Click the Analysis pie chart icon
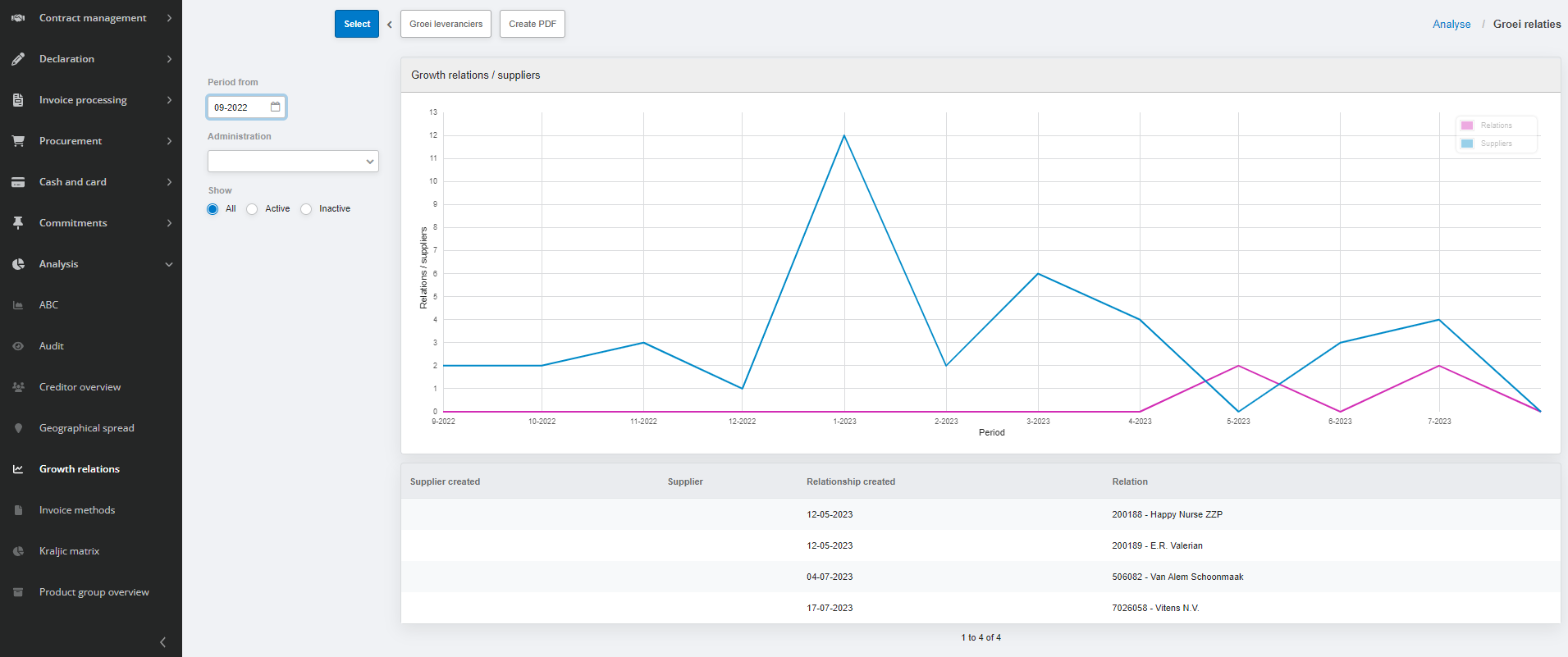1568x657 pixels. pos(18,264)
